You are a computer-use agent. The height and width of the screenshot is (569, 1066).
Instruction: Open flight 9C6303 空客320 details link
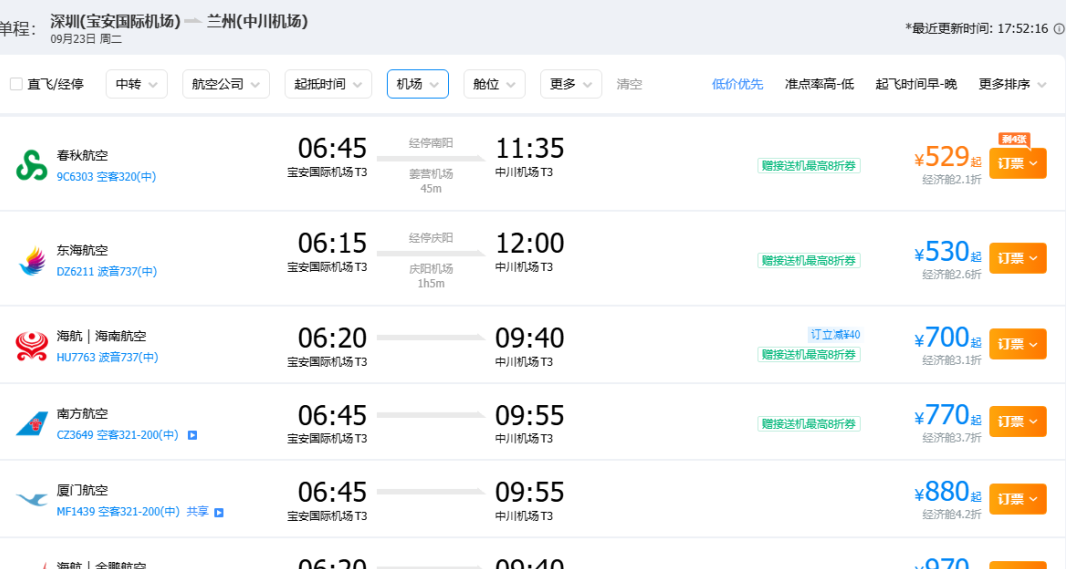[x=106, y=177]
